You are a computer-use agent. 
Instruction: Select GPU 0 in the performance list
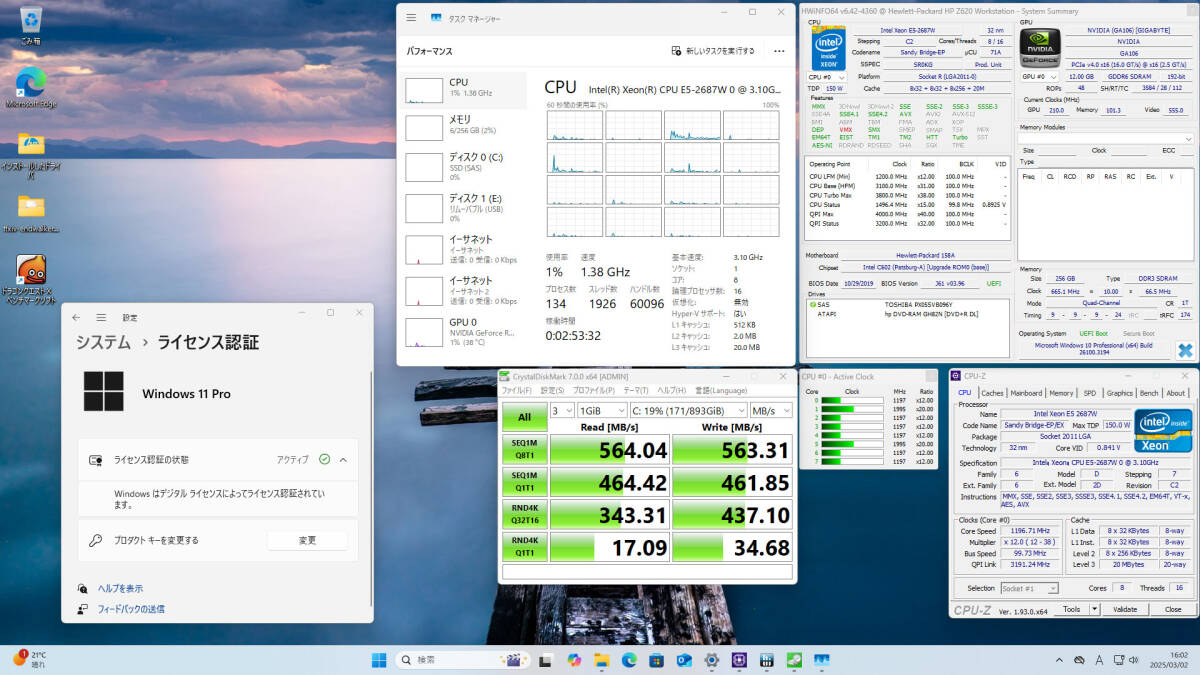coord(464,330)
